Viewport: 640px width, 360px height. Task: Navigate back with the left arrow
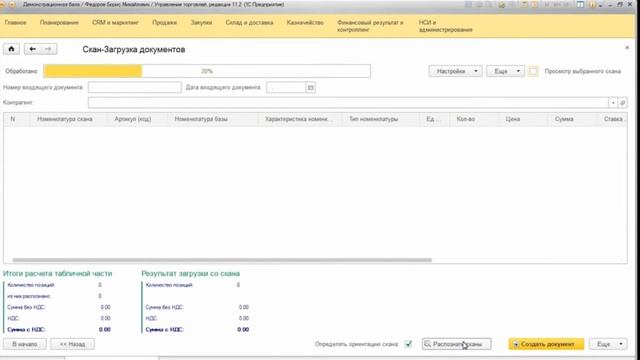(x=33, y=49)
